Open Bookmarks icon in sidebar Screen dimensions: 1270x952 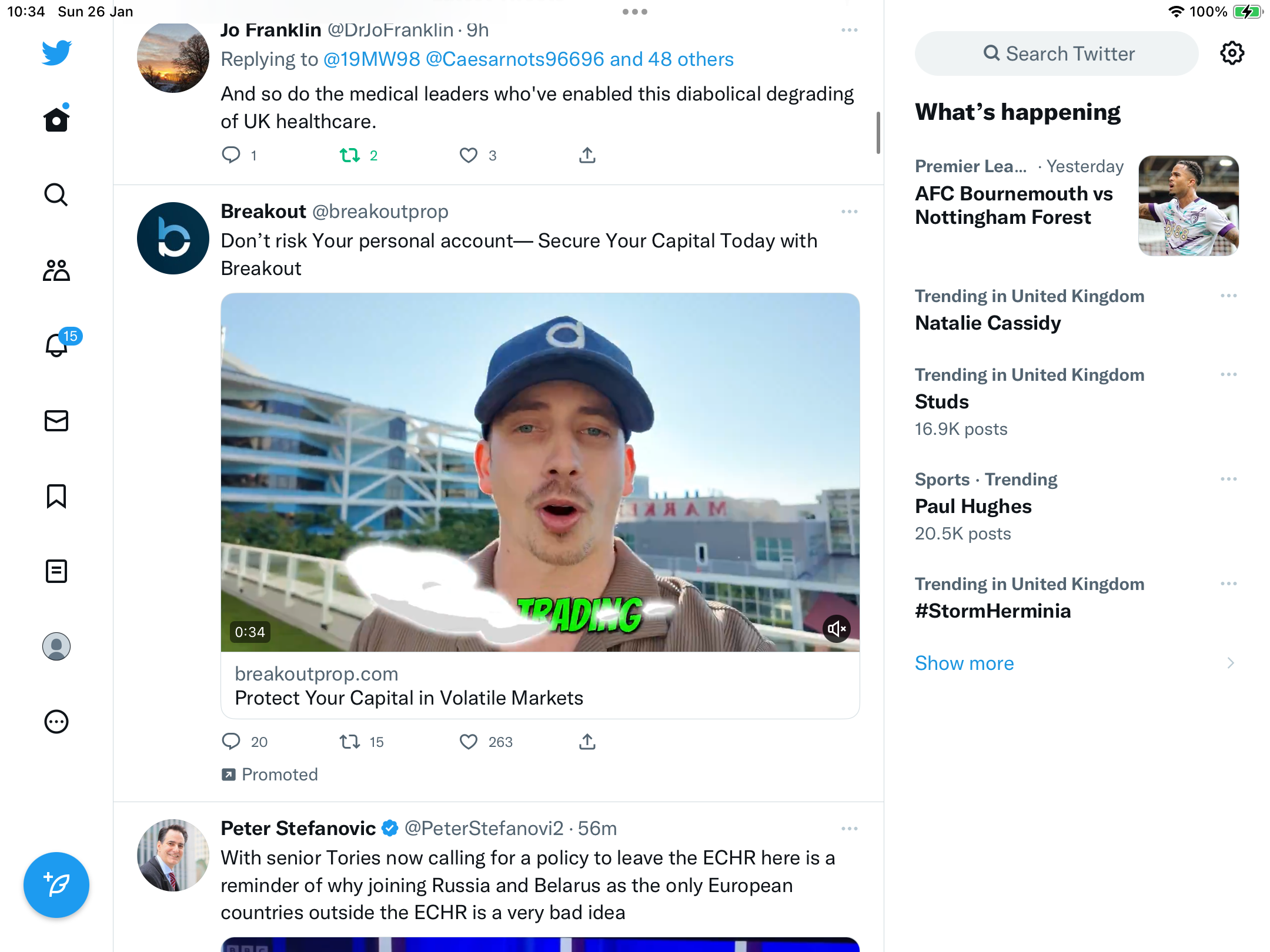click(56, 496)
